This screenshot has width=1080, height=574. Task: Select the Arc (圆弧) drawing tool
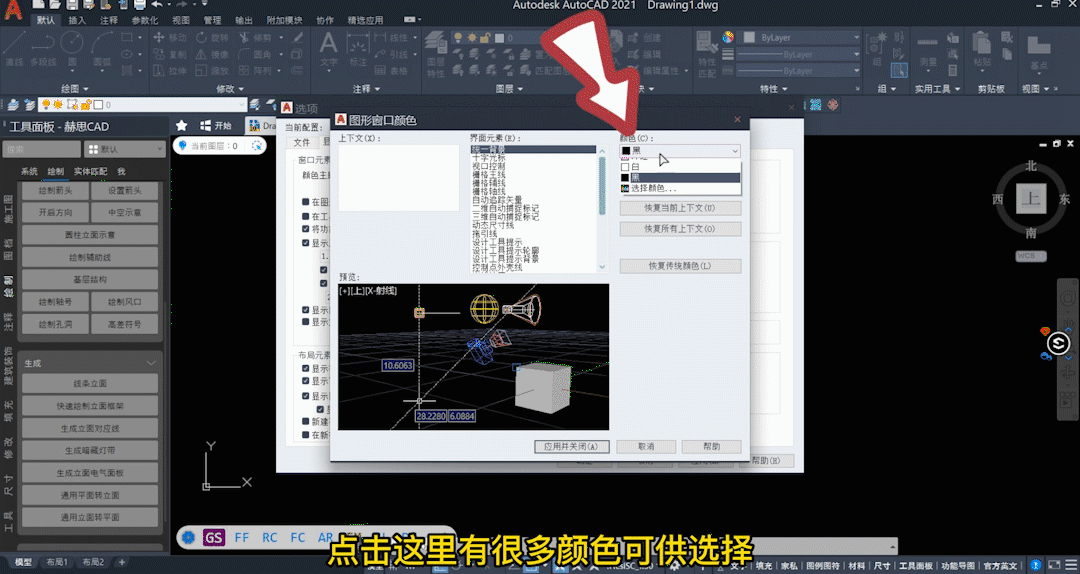102,47
